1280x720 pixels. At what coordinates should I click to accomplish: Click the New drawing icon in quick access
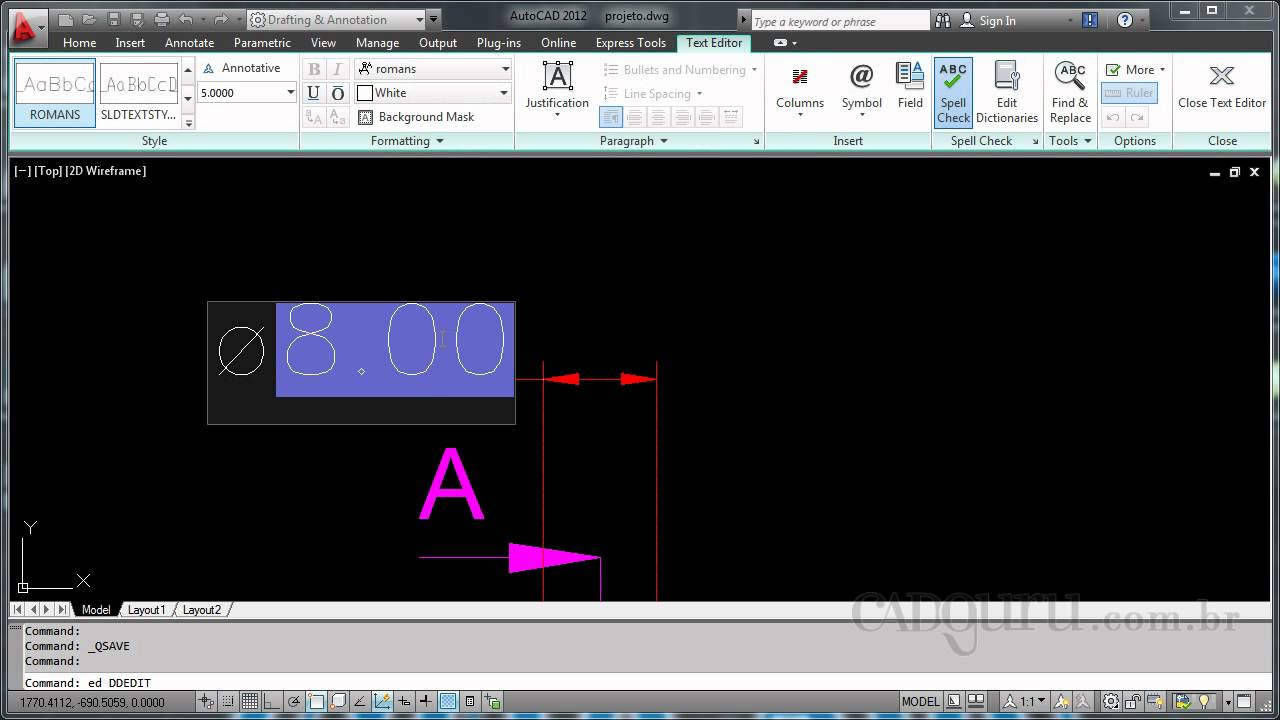[x=65, y=19]
